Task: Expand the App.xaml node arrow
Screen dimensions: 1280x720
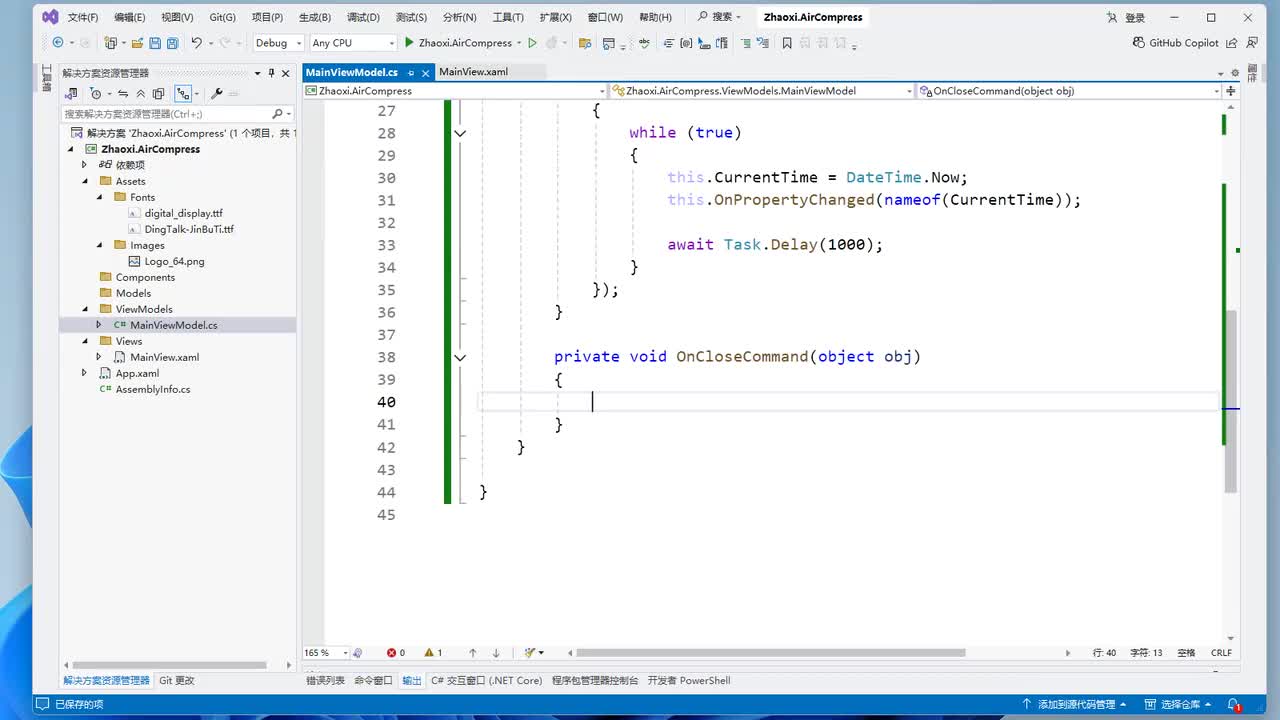Action: pos(85,373)
